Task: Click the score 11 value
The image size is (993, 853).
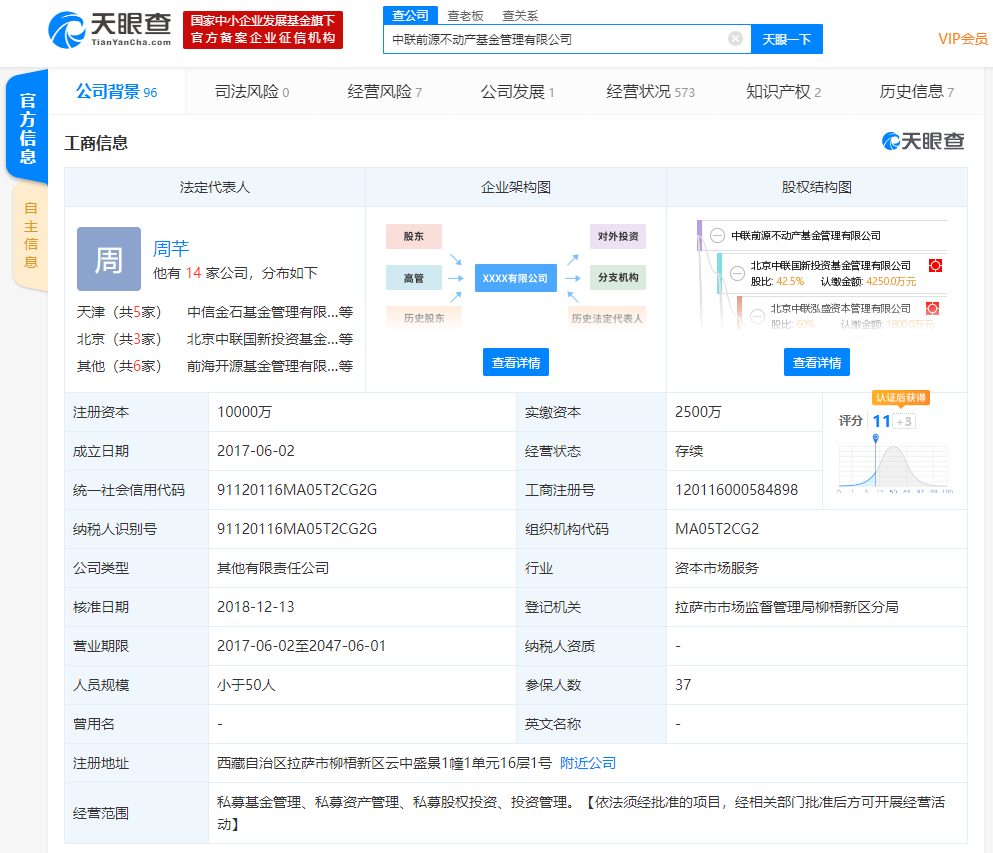Action: tap(881, 421)
